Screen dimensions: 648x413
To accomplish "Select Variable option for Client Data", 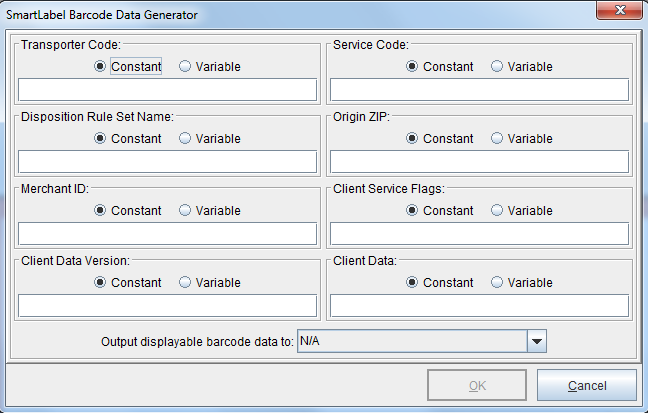I will pos(498,283).
